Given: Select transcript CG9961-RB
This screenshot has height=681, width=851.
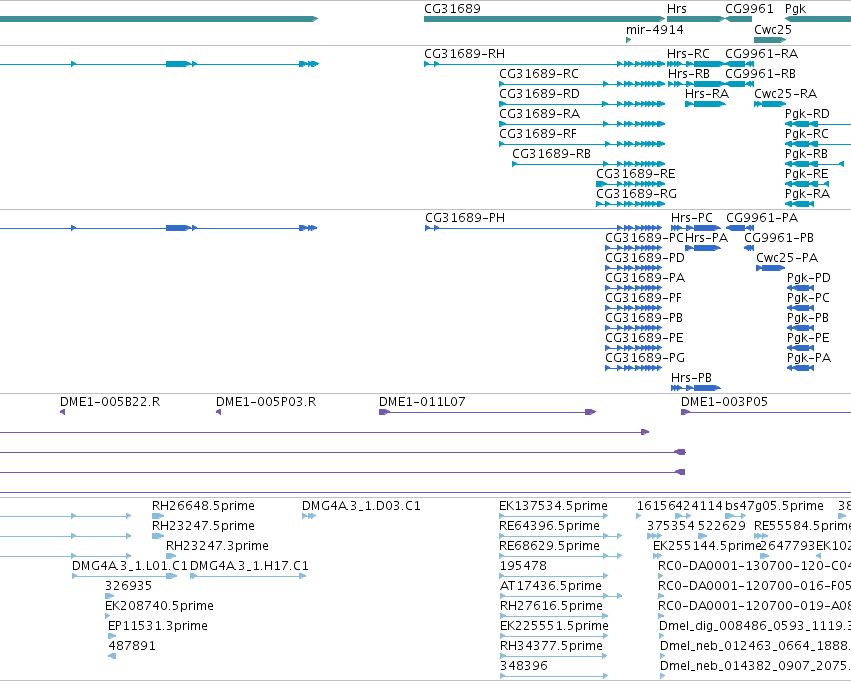Looking at the screenshot, I should [760, 74].
